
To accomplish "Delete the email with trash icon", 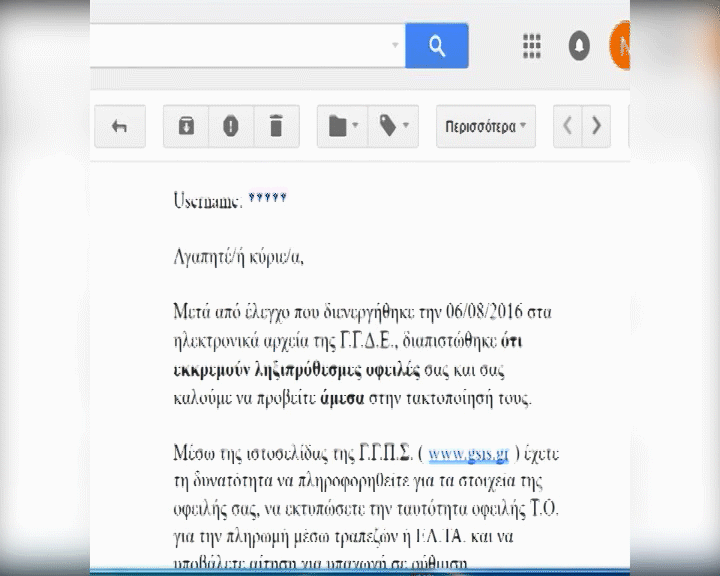I will pos(276,126).
